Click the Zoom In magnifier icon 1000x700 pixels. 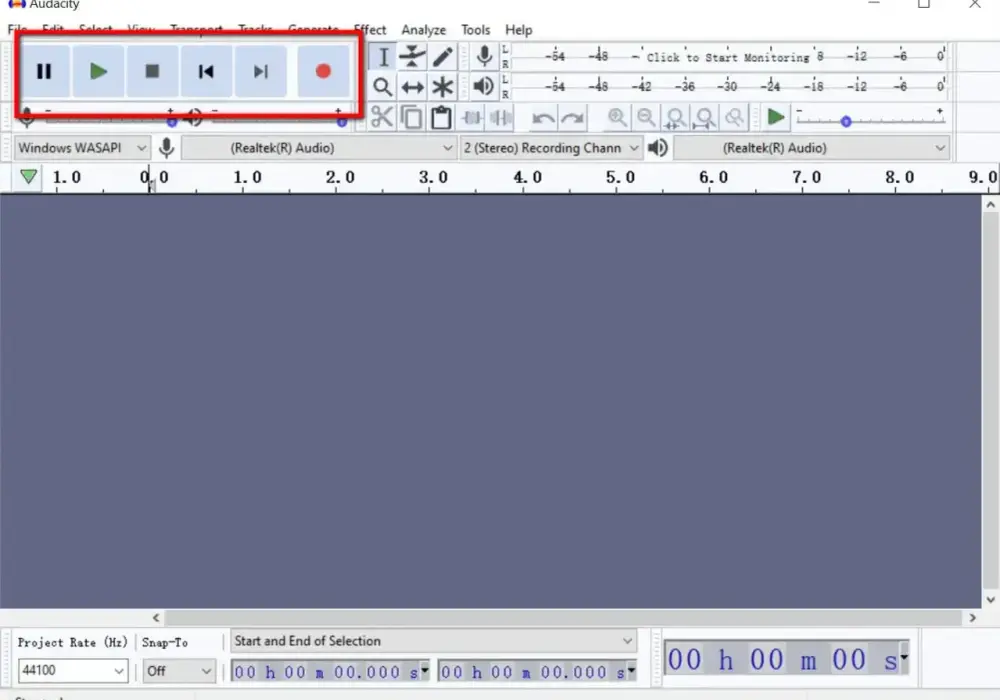[x=616, y=117]
